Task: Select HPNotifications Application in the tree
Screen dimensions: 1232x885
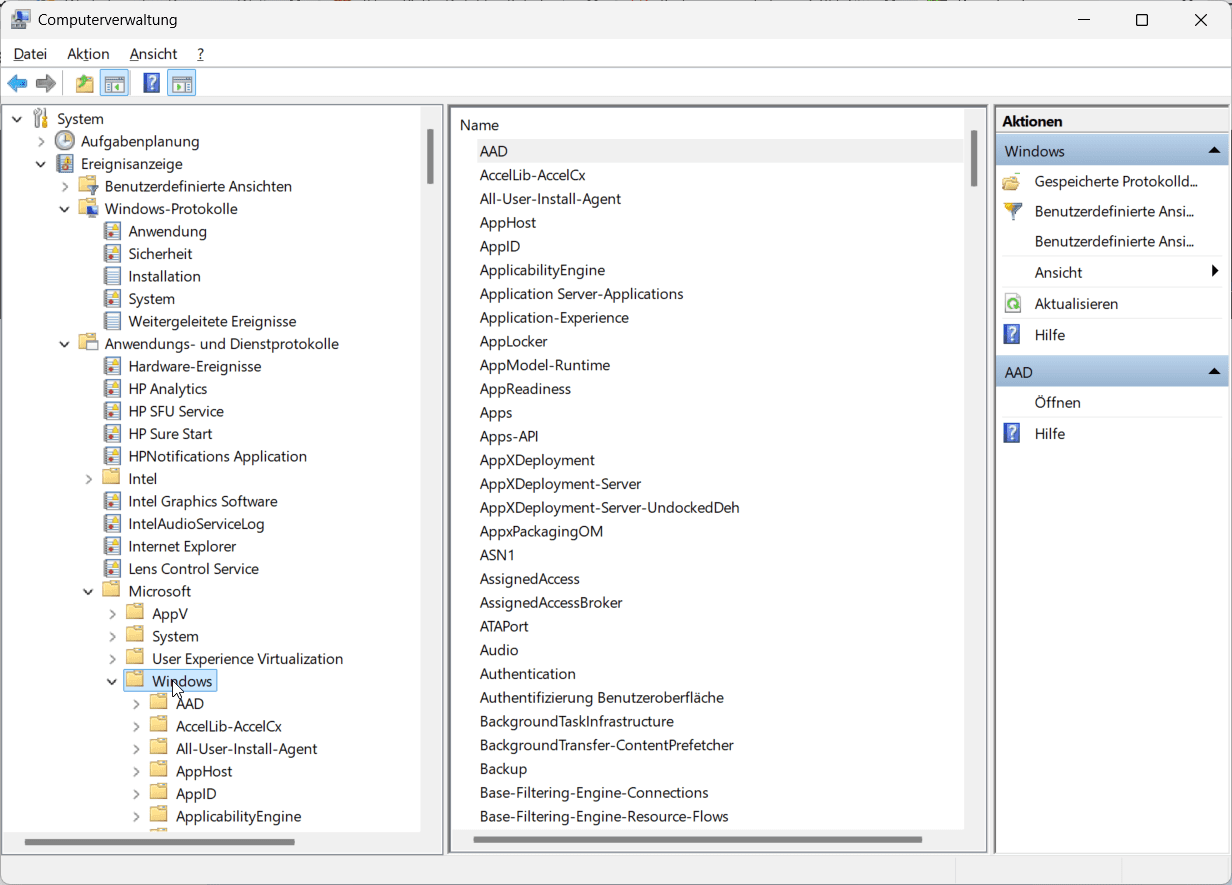Action: pos(217,456)
